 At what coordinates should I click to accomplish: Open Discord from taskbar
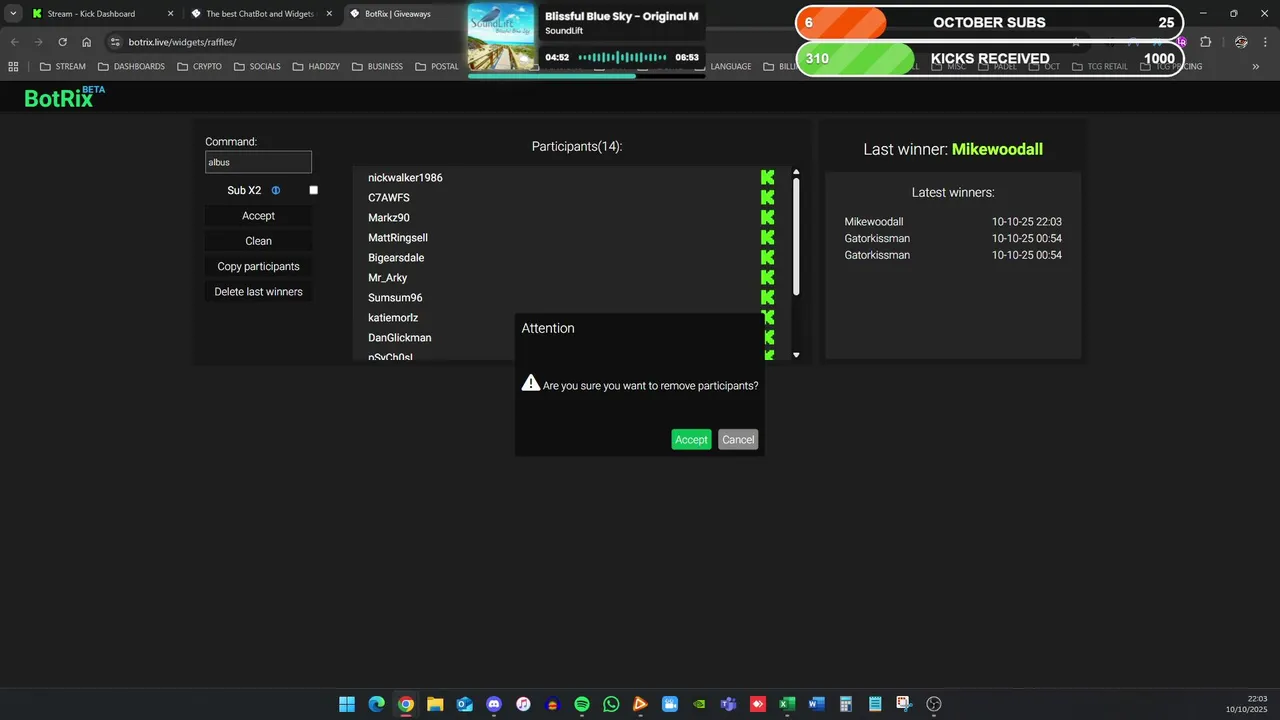pos(494,704)
